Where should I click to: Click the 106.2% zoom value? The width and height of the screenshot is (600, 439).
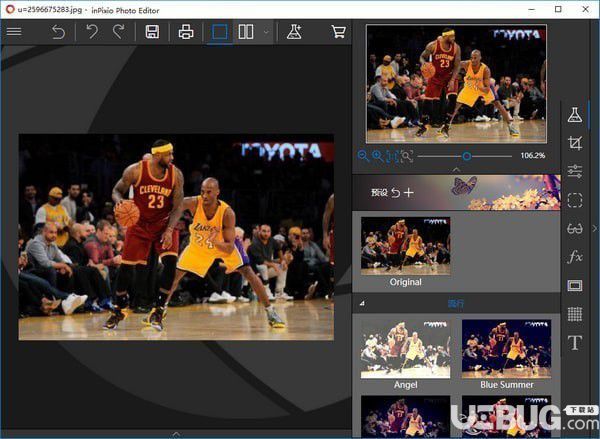pyautogui.click(x=533, y=155)
